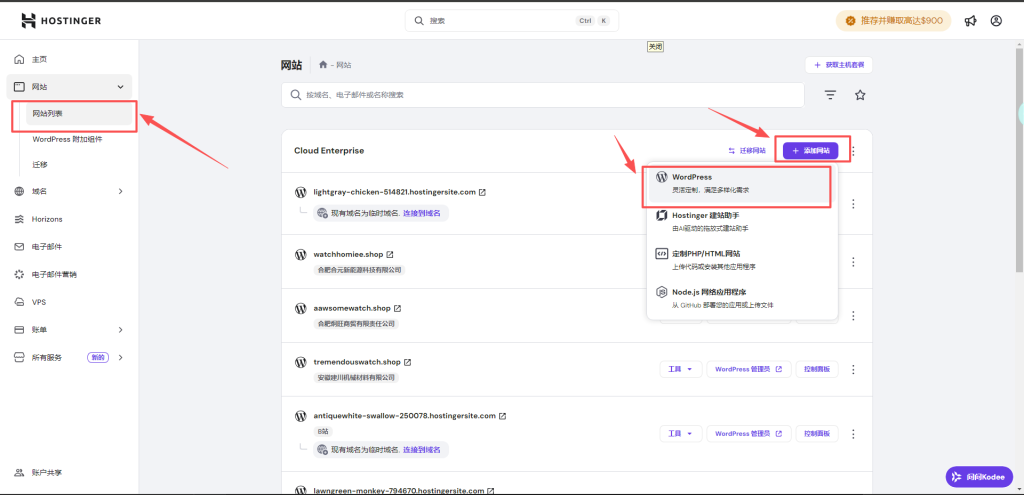Open 网站列表 in the sidebar
1024x495 pixels.
78,114
